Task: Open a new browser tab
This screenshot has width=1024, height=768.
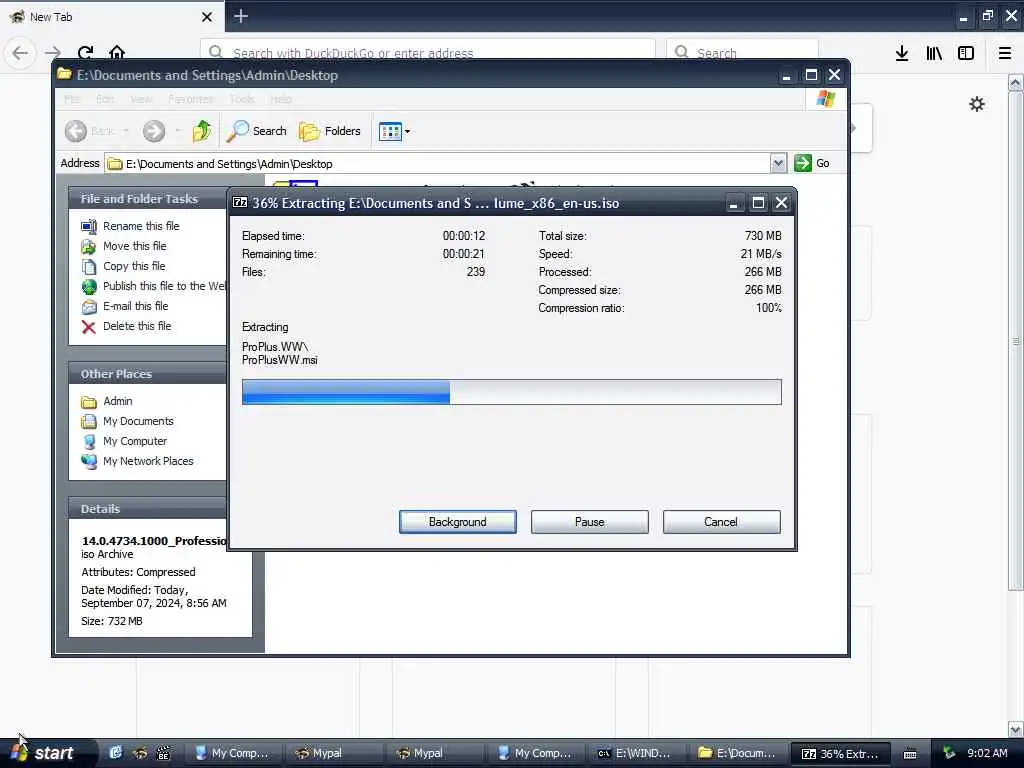Action: (241, 16)
